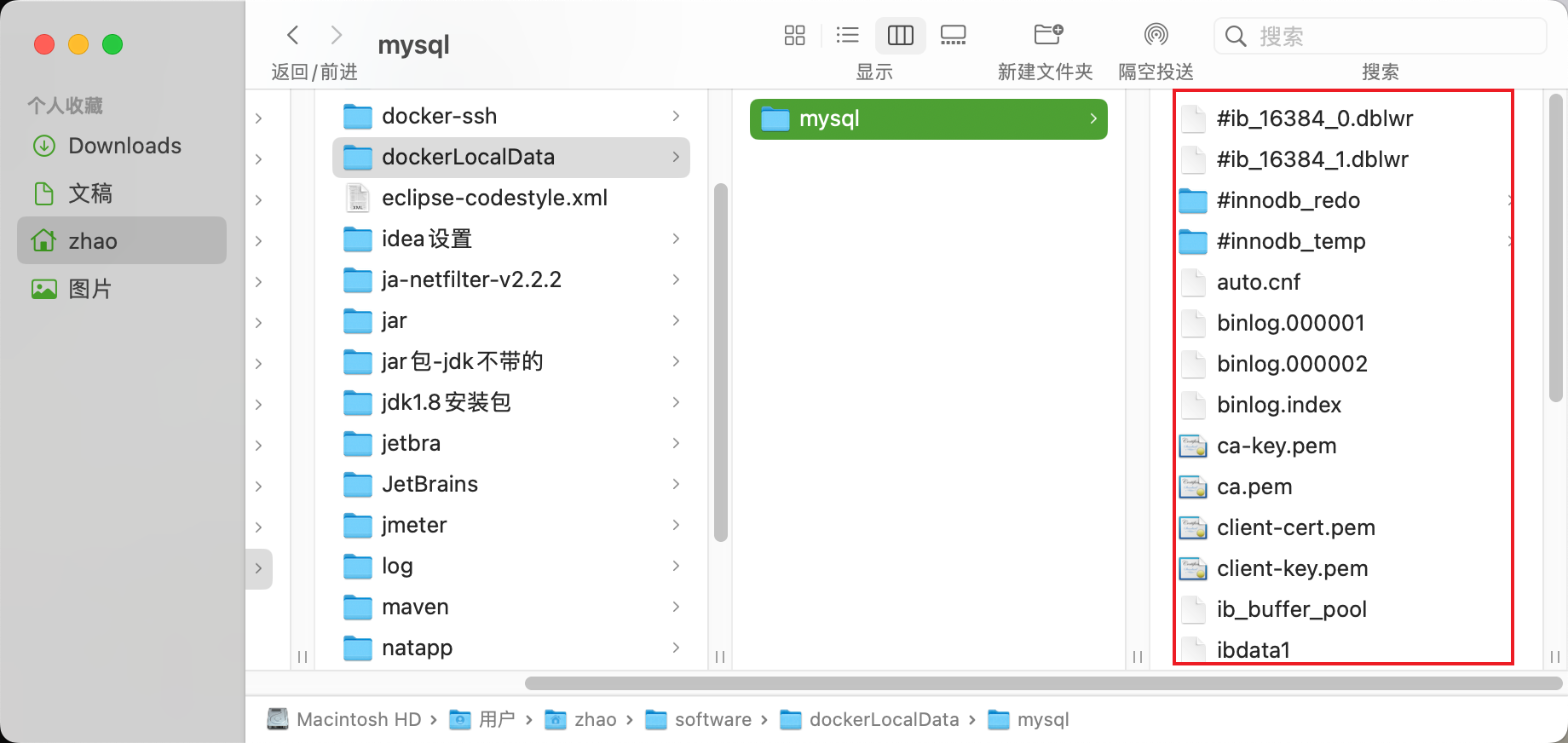This screenshot has width=1568, height=743.
Task: Click the natapp folder icon
Action: coord(358,648)
